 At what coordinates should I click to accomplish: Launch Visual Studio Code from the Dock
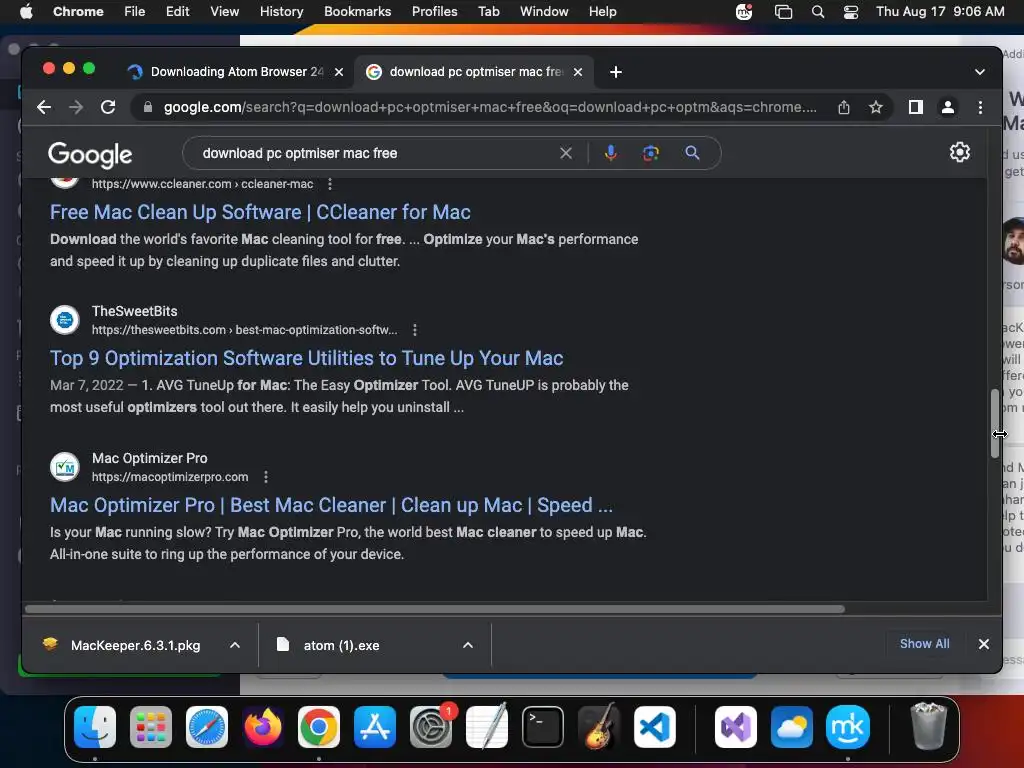pos(655,727)
